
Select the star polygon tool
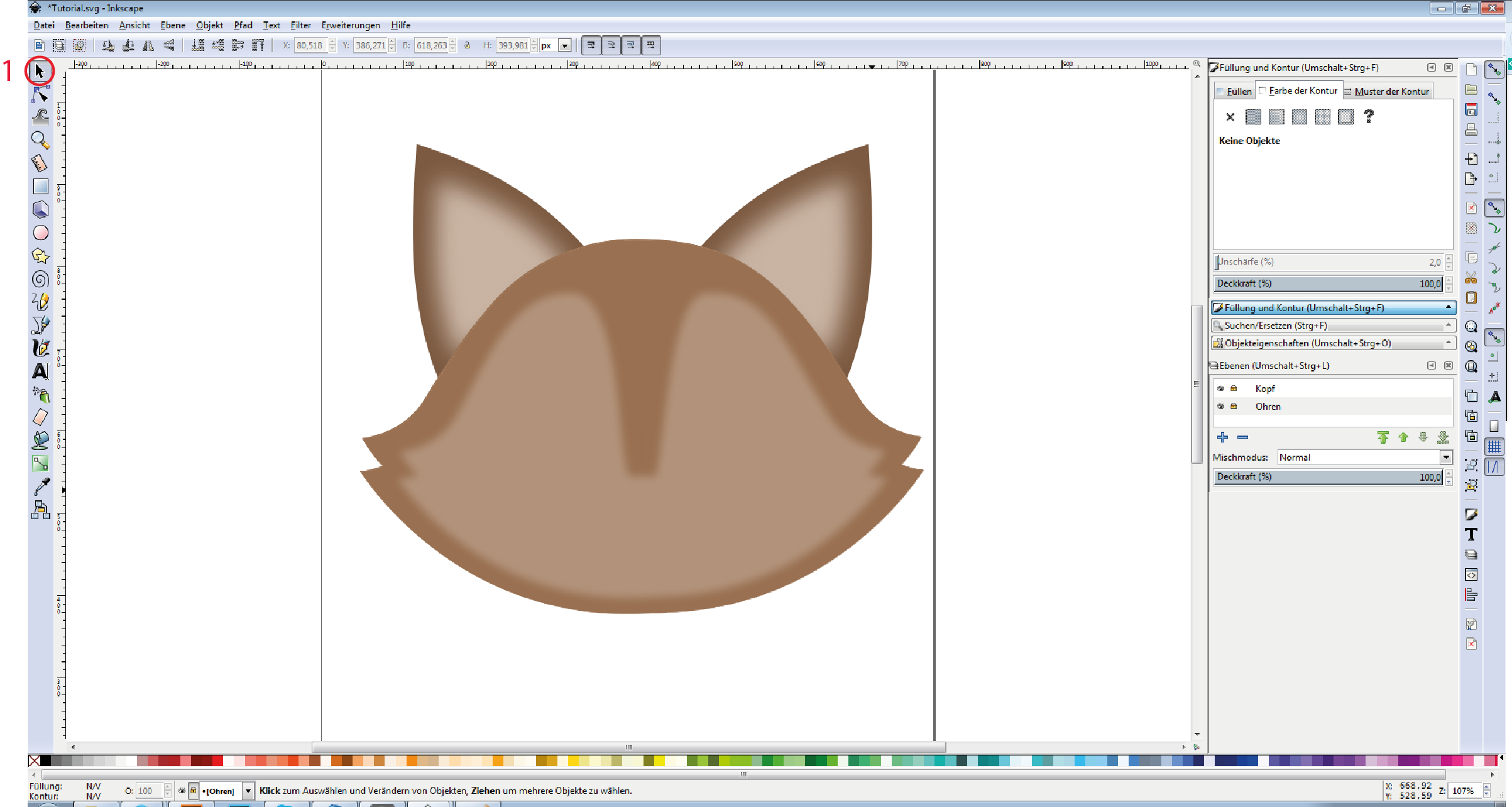(40, 256)
